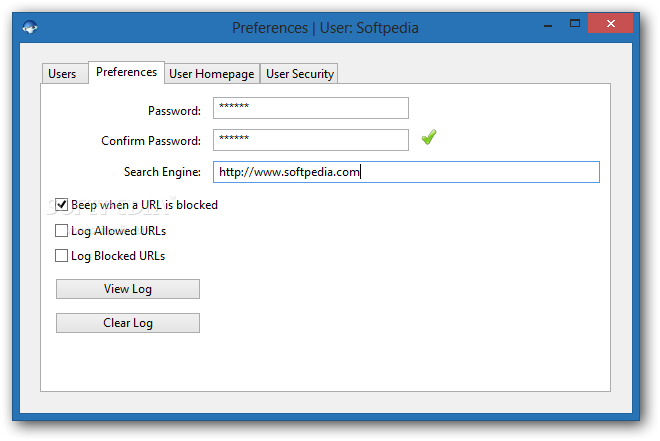Open the View Log button
The height and width of the screenshot is (441, 660).
pos(128,289)
